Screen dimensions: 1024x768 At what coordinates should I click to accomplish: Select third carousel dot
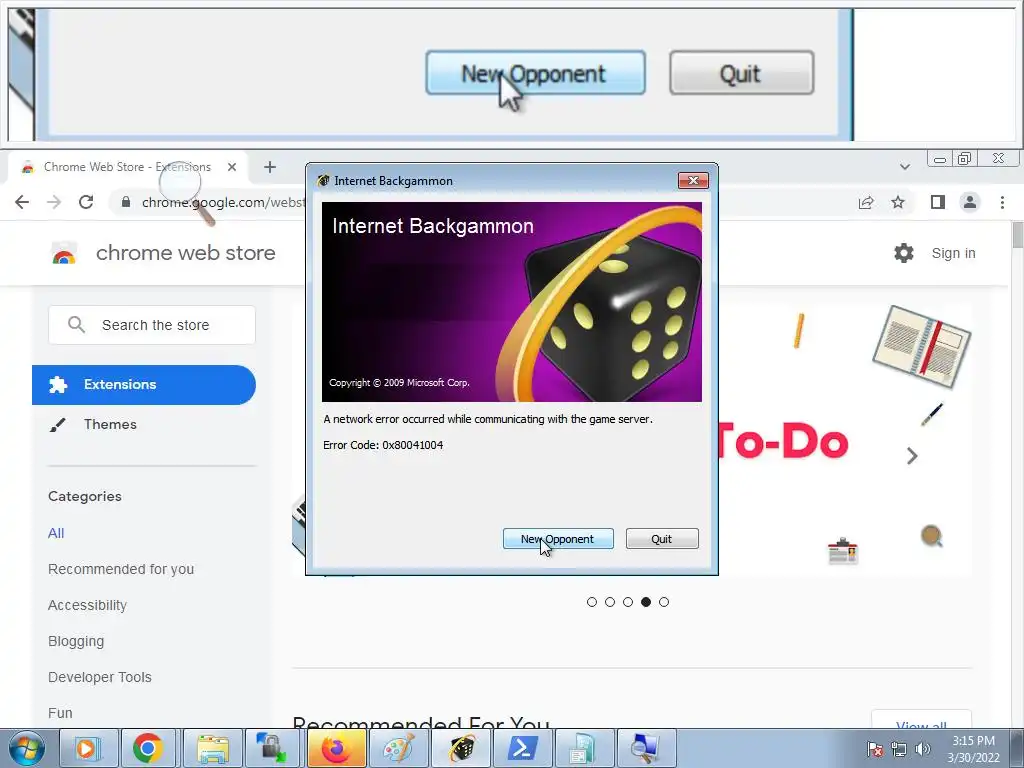pos(628,602)
